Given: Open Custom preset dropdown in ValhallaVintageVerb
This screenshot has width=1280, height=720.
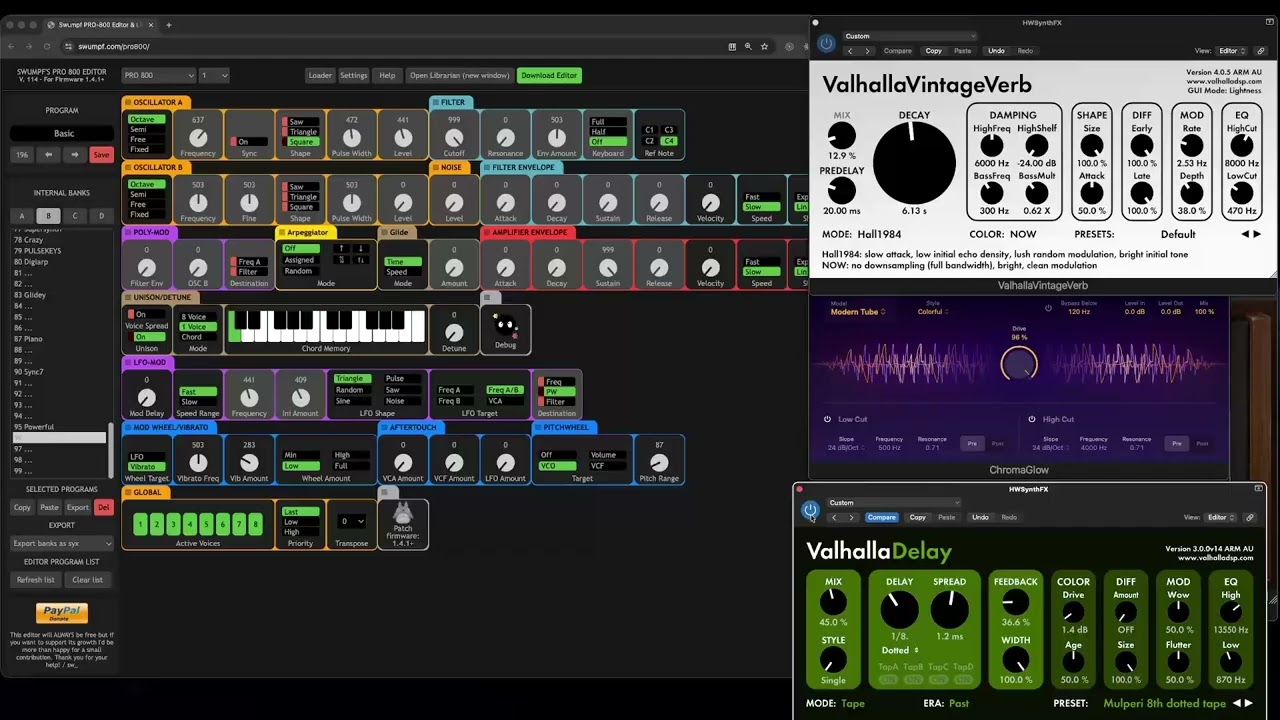Looking at the screenshot, I should point(908,36).
